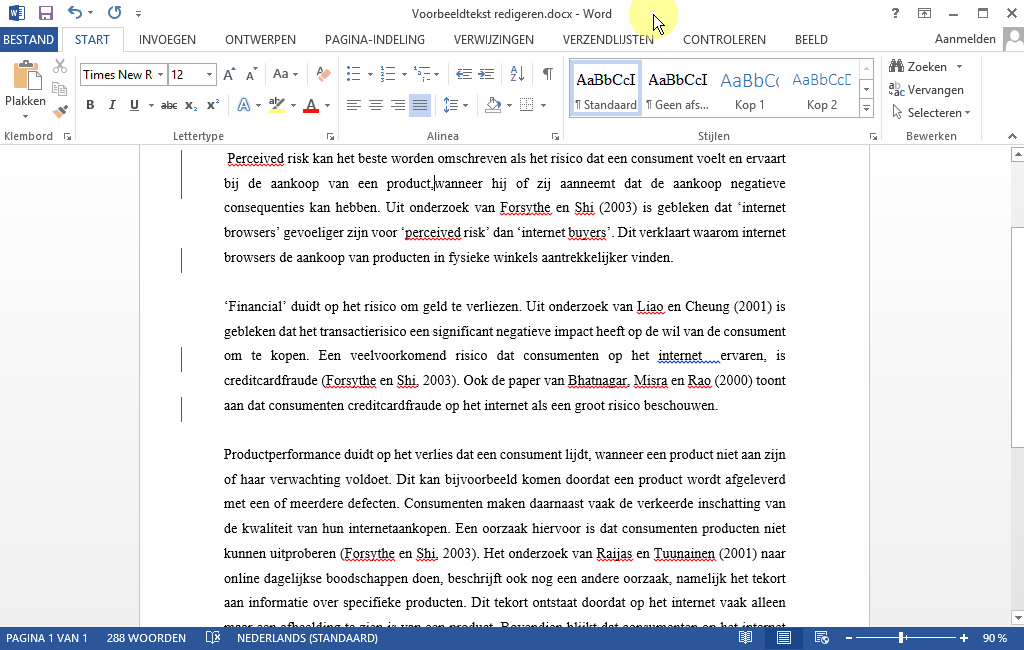Image resolution: width=1024 pixels, height=650 pixels.
Task: Toggle underline formatting
Action: 134,105
